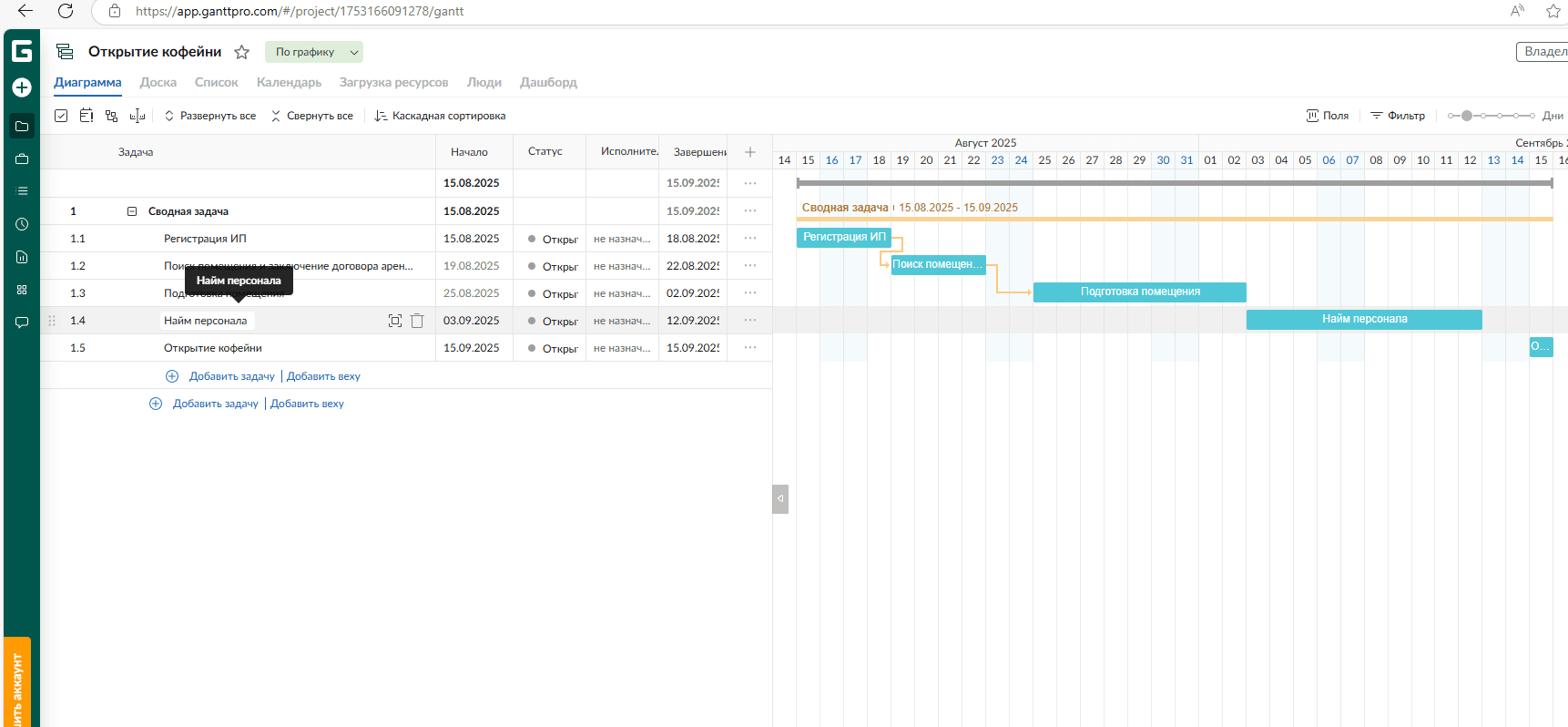Open the chat comments icon in sidebar
The width and height of the screenshot is (1568, 727).
click(22, 323)
